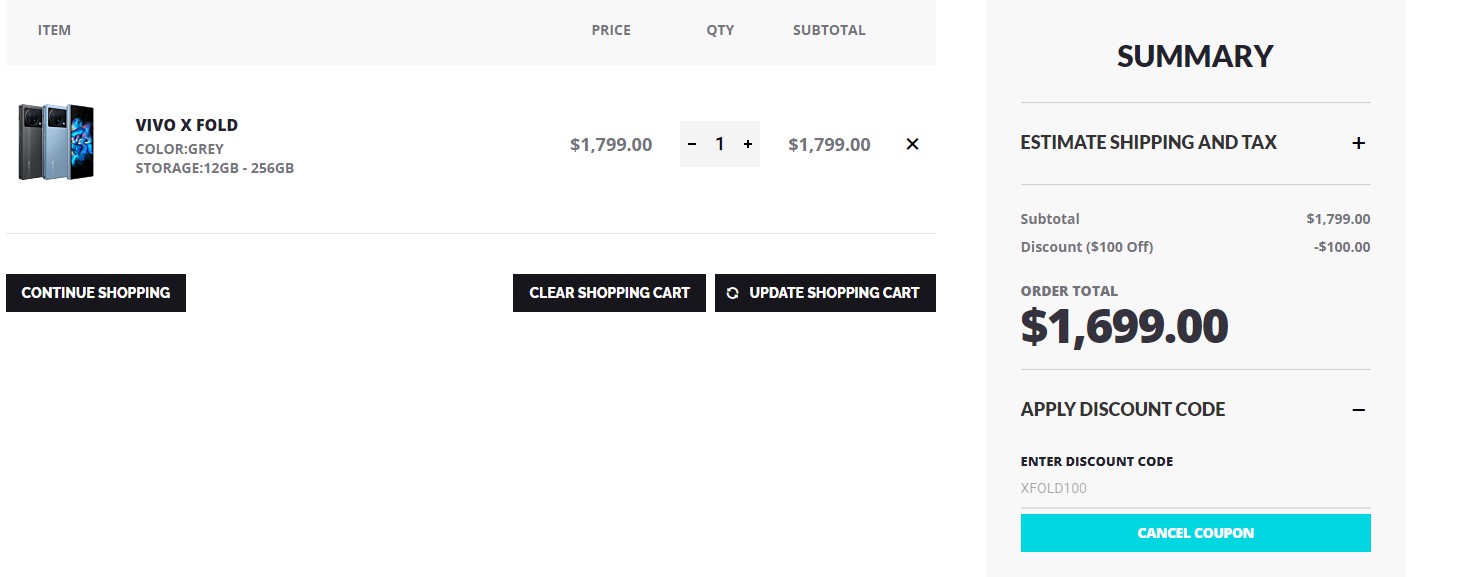Increase quantity with the plus icon
The height and width of the screenshot is (577, 1462).
point(748,144)
